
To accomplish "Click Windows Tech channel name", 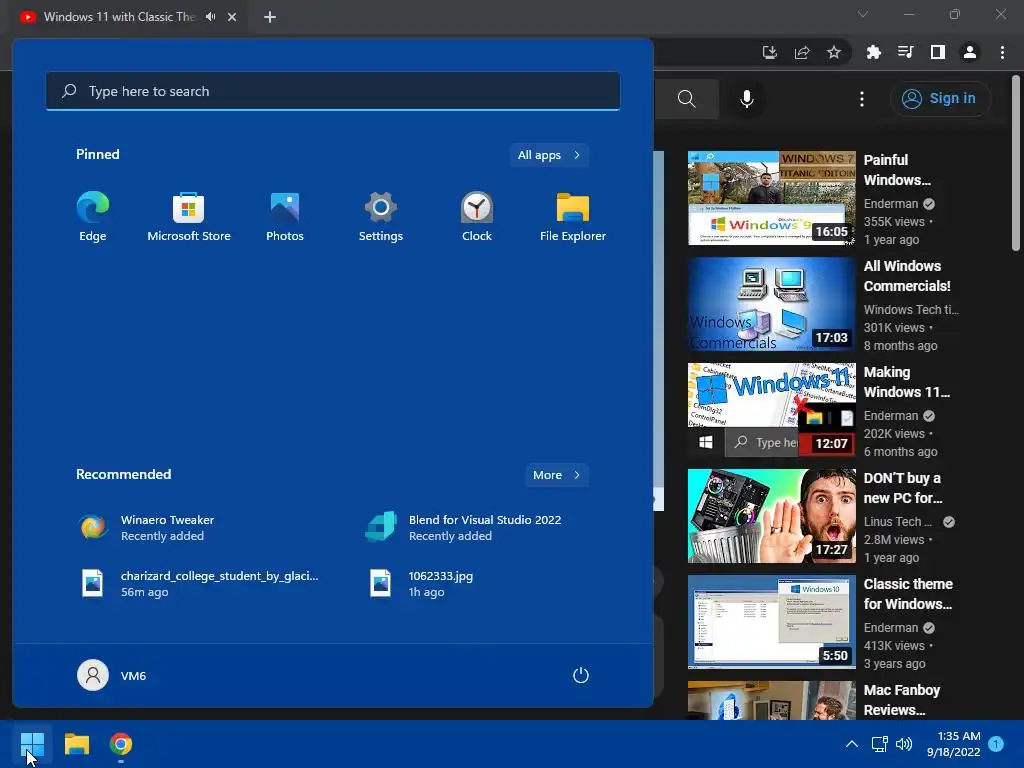I will coord(911,310).
